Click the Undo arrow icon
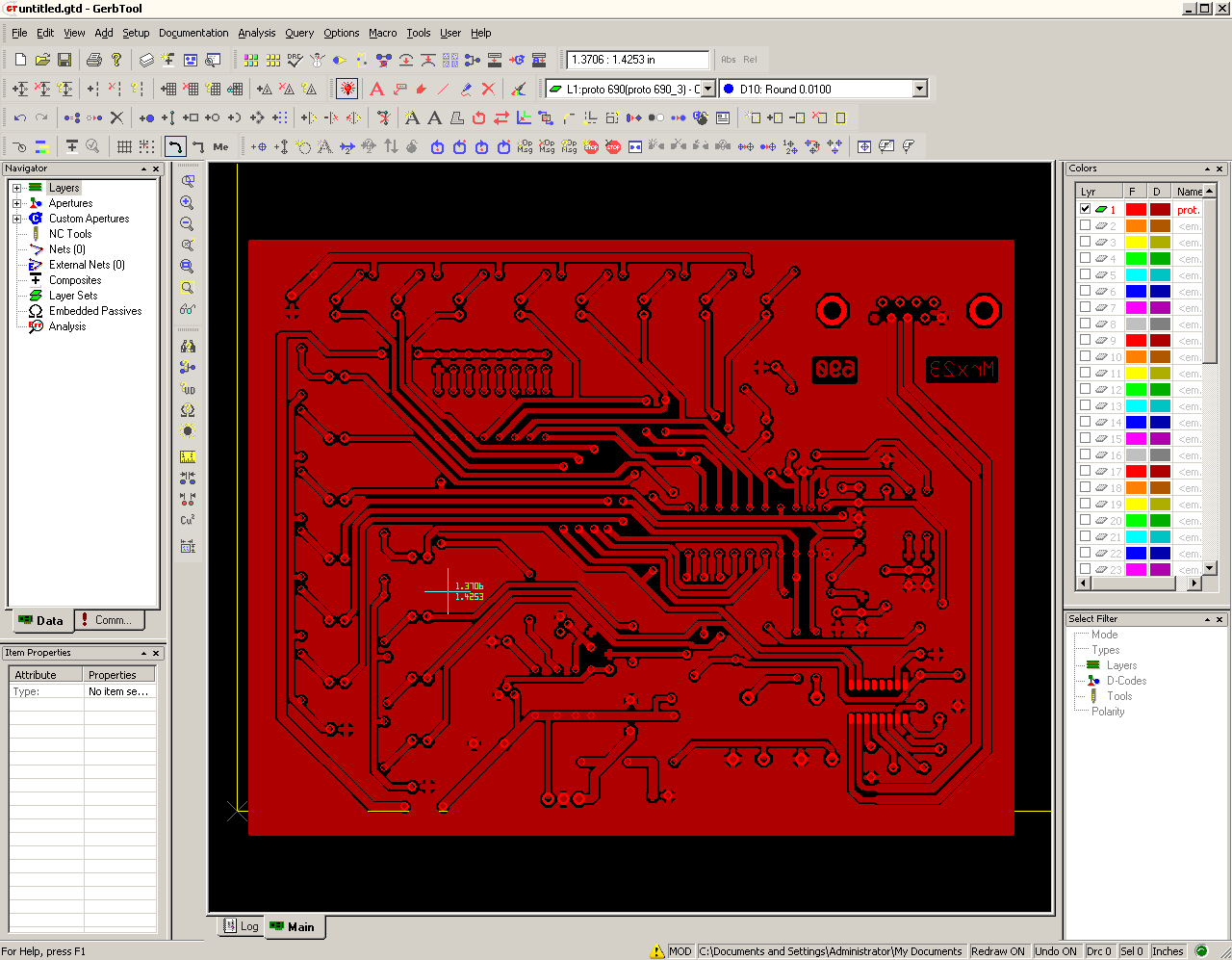This screenshot has height=960, width=1232. 19,117
